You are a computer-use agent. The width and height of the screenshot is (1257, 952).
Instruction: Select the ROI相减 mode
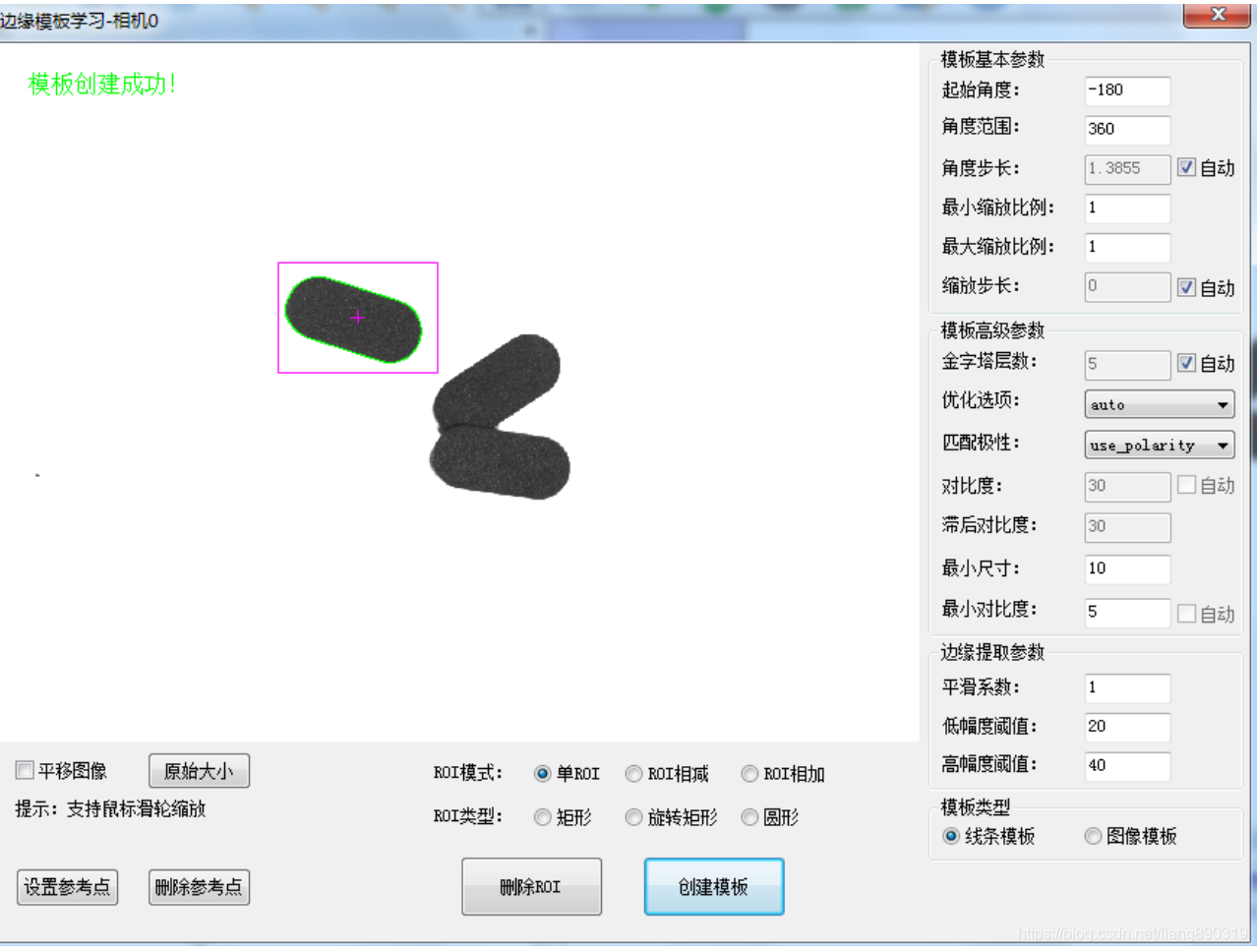[633, 774]
